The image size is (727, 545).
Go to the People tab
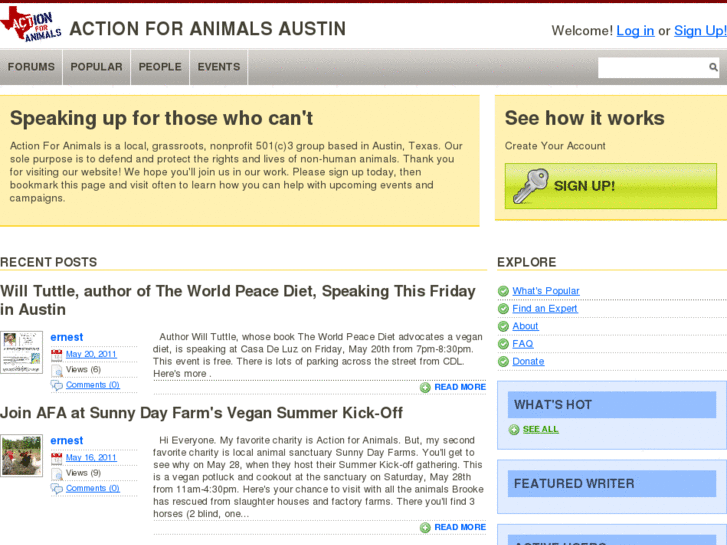[x=160, y=67]
